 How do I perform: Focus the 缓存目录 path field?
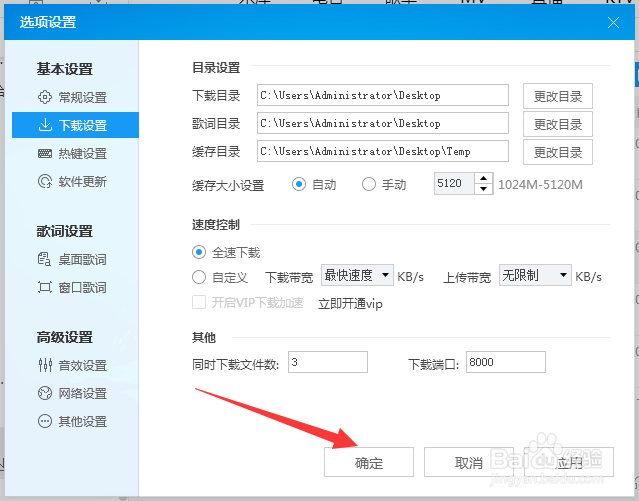click(x=383, y=151)
